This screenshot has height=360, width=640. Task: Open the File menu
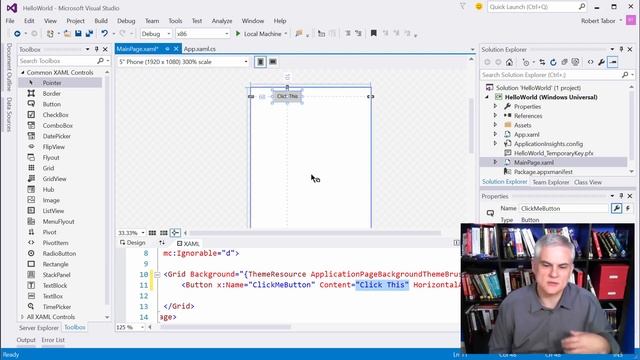(x=10, y=20)
